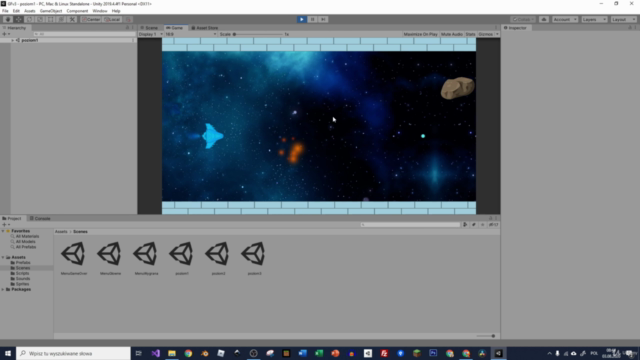Open the Layout dropdown

pyautogui.click(x=624, y=19)
